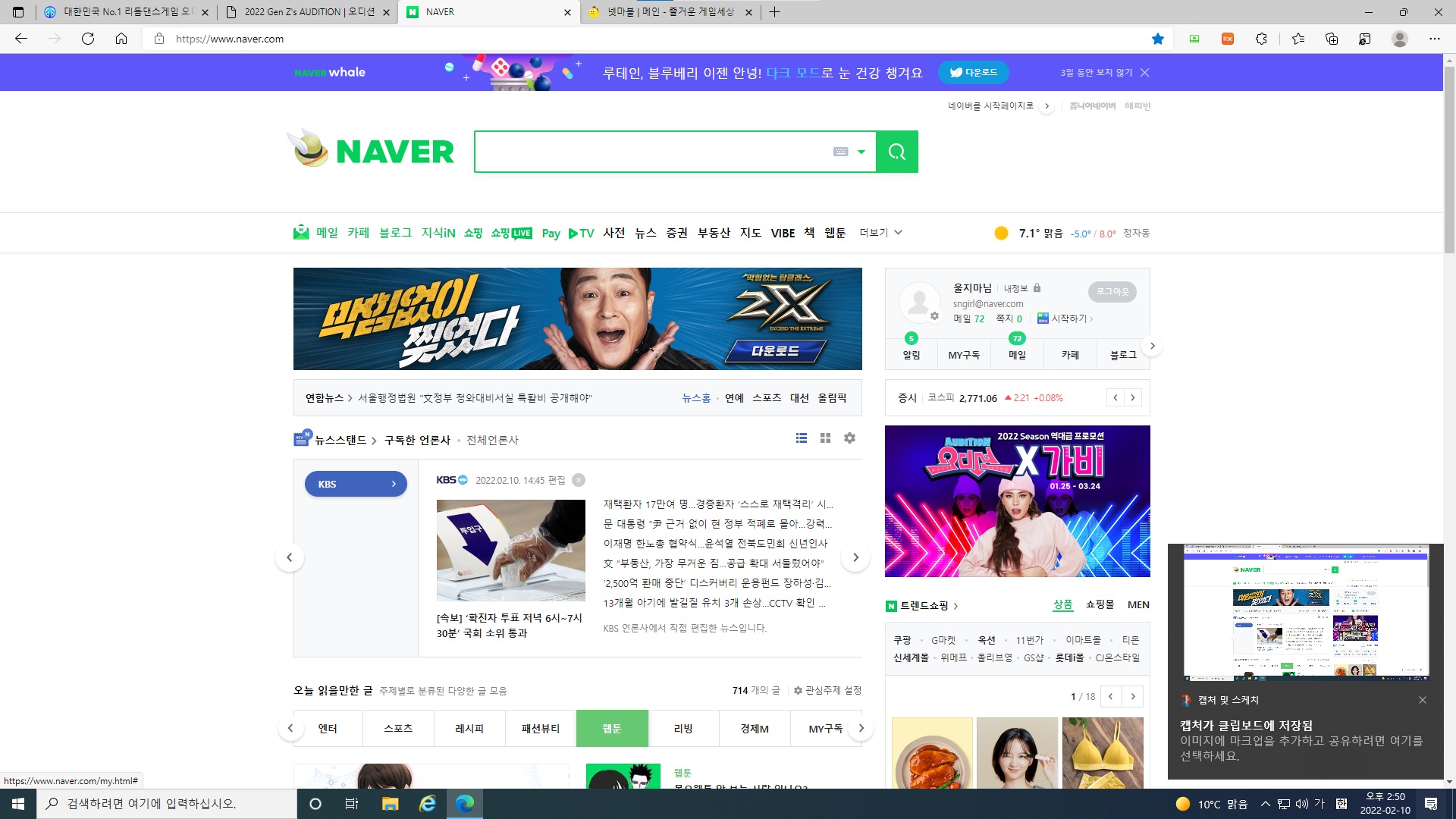
Task: Open profile settings gear beside avatar
Action: pyautogui.click(x=934, y=316)
